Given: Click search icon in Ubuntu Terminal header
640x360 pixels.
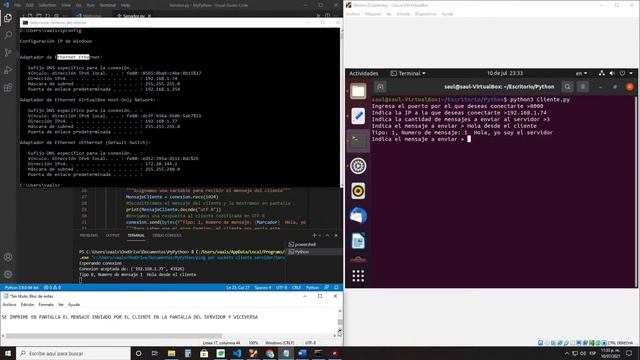Looking at the screenshot, I should coord(567,87).
